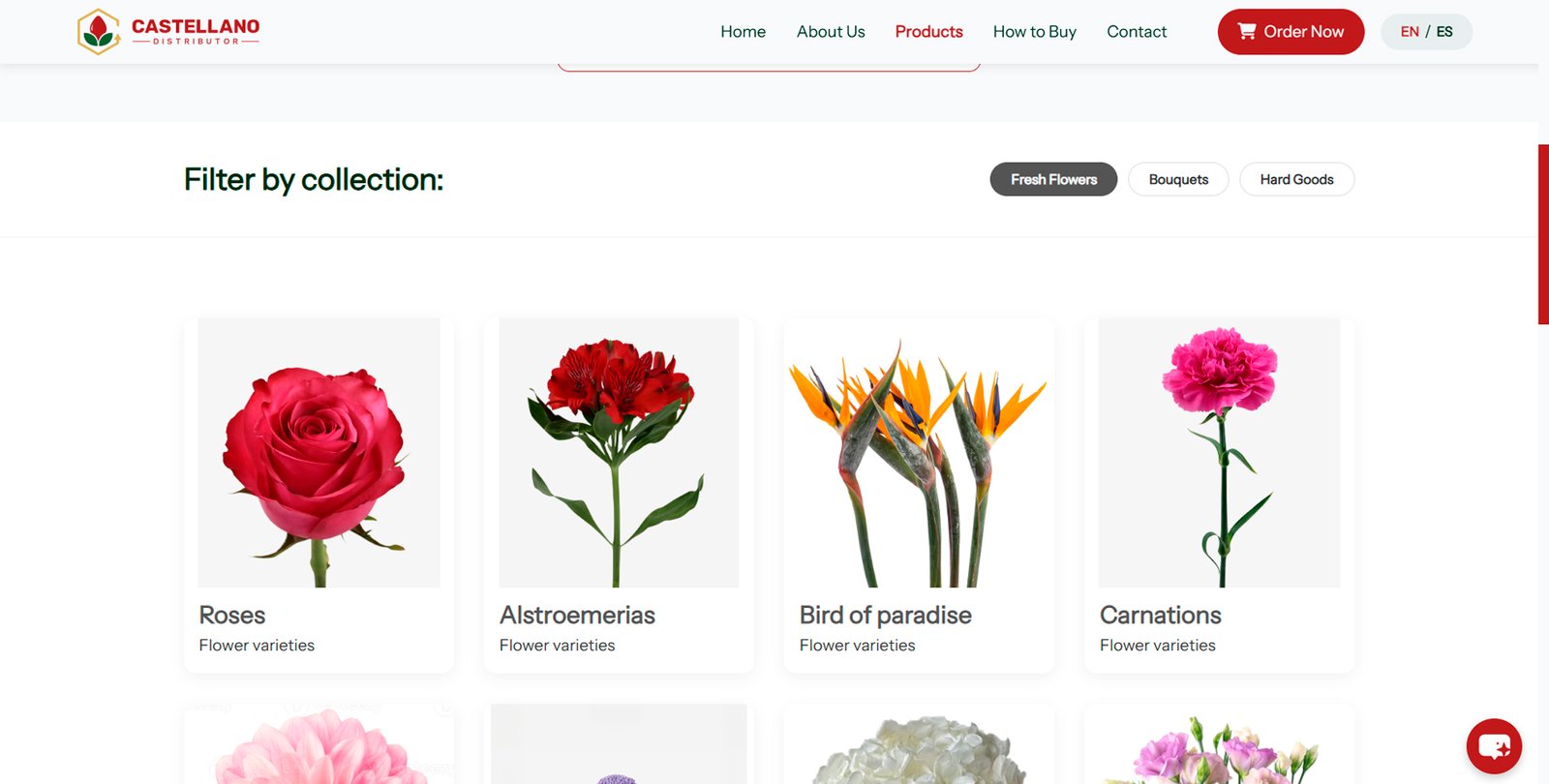
Task: Open the pink dahlia flower card
Action: tap(319, 744)
